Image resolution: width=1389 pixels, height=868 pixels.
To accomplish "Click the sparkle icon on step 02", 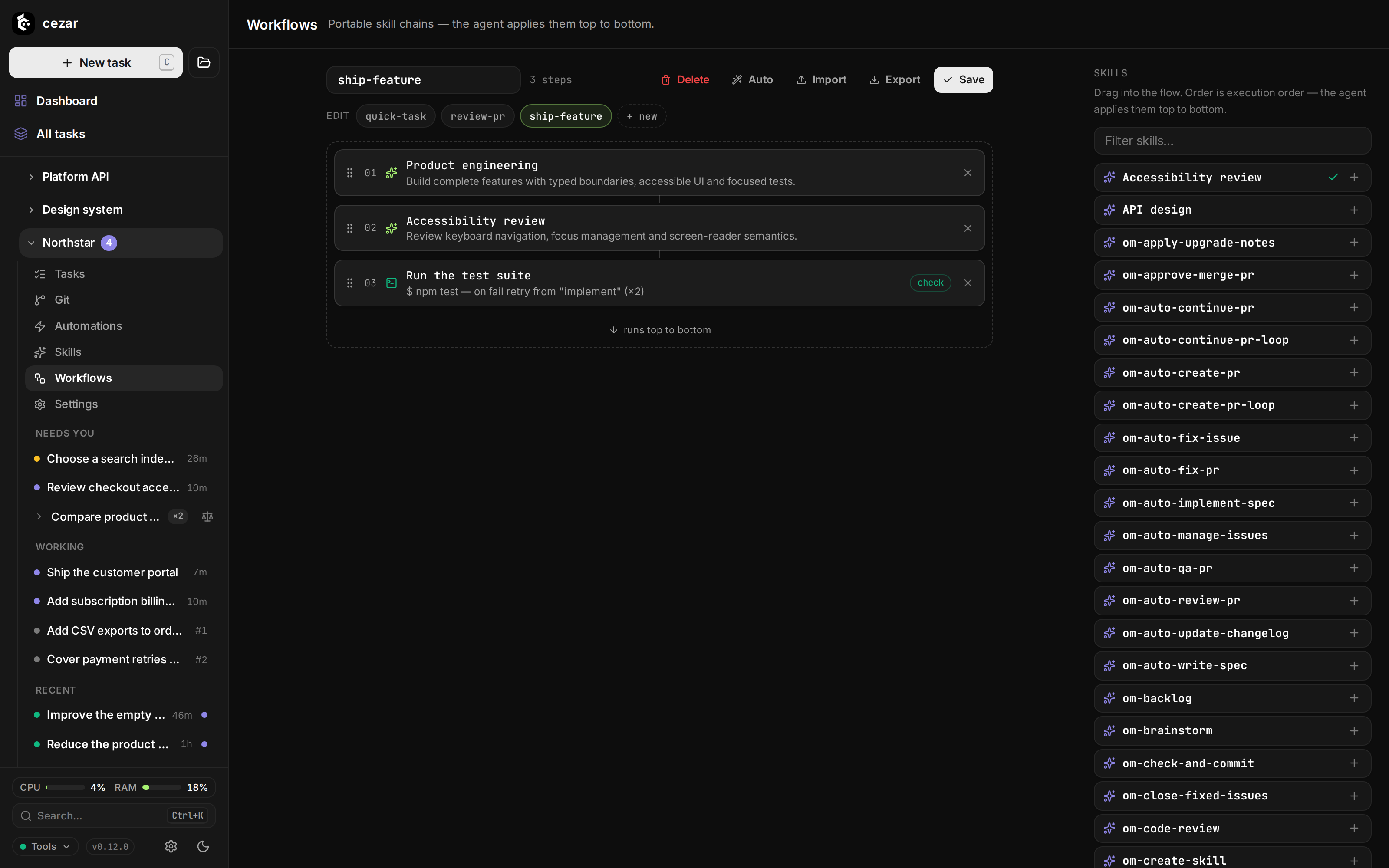I will point(392,228).
